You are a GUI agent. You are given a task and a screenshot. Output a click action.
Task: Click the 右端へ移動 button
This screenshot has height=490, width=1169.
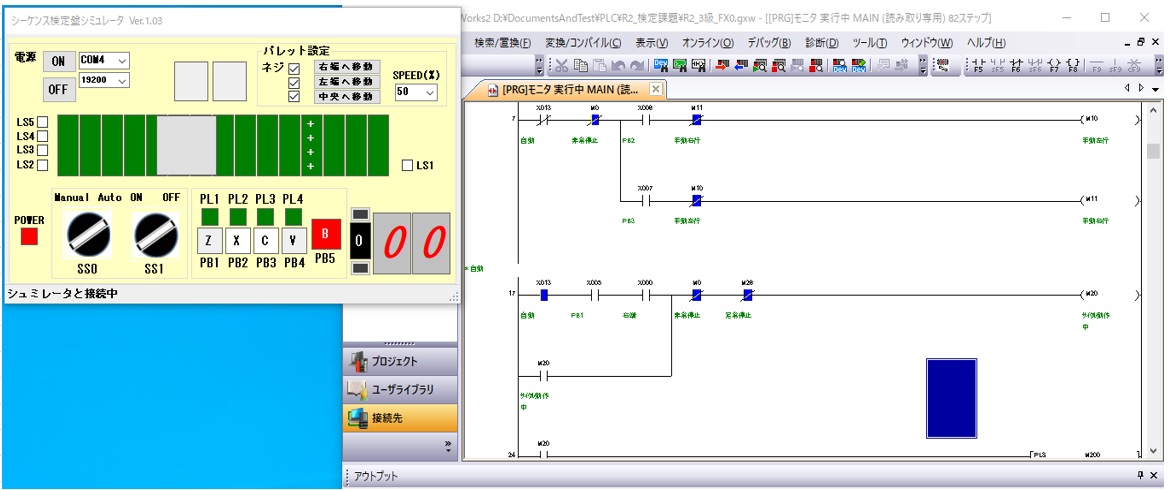coord(346,67)
